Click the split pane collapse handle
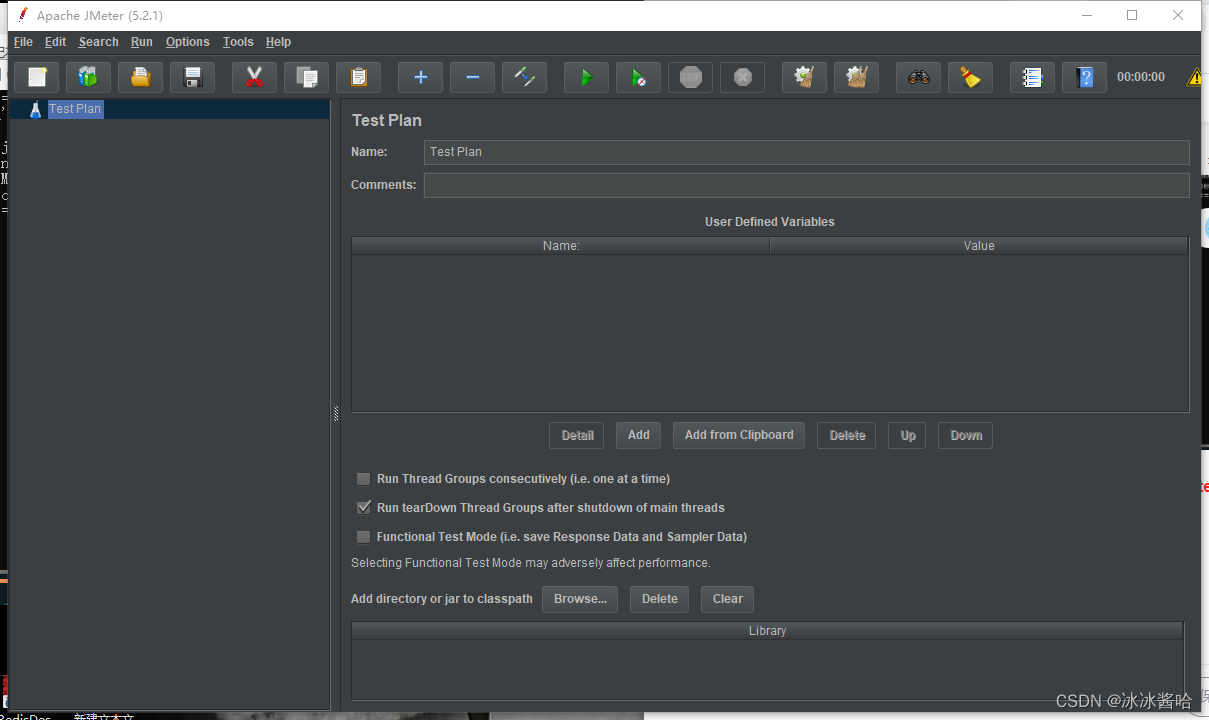The height and width of the screenshot is (720, 1209). (x=336, y=414)
